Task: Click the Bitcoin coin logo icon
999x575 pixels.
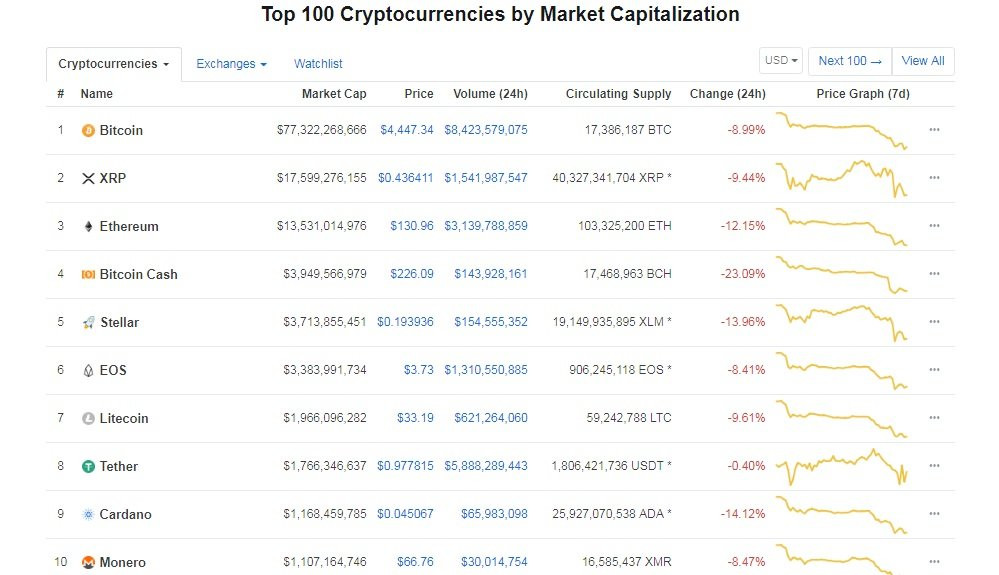Action: [88, 131]
